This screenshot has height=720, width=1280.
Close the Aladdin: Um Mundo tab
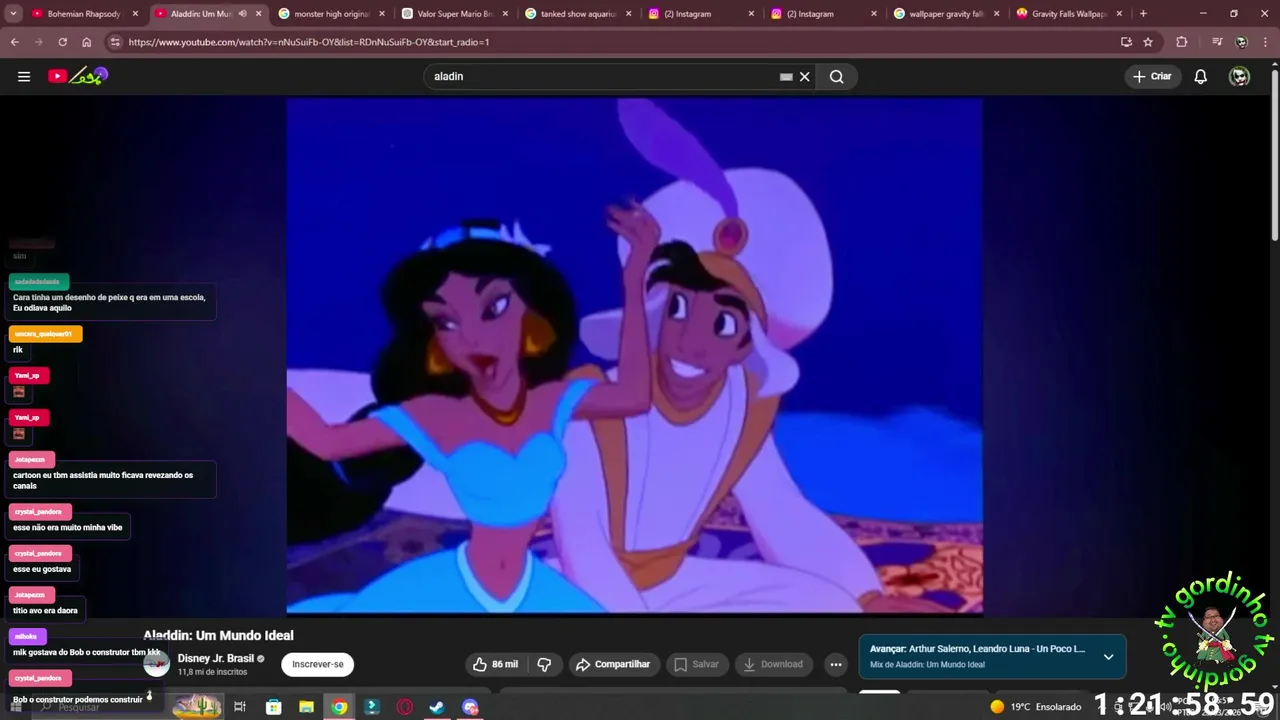pos(258,14)
